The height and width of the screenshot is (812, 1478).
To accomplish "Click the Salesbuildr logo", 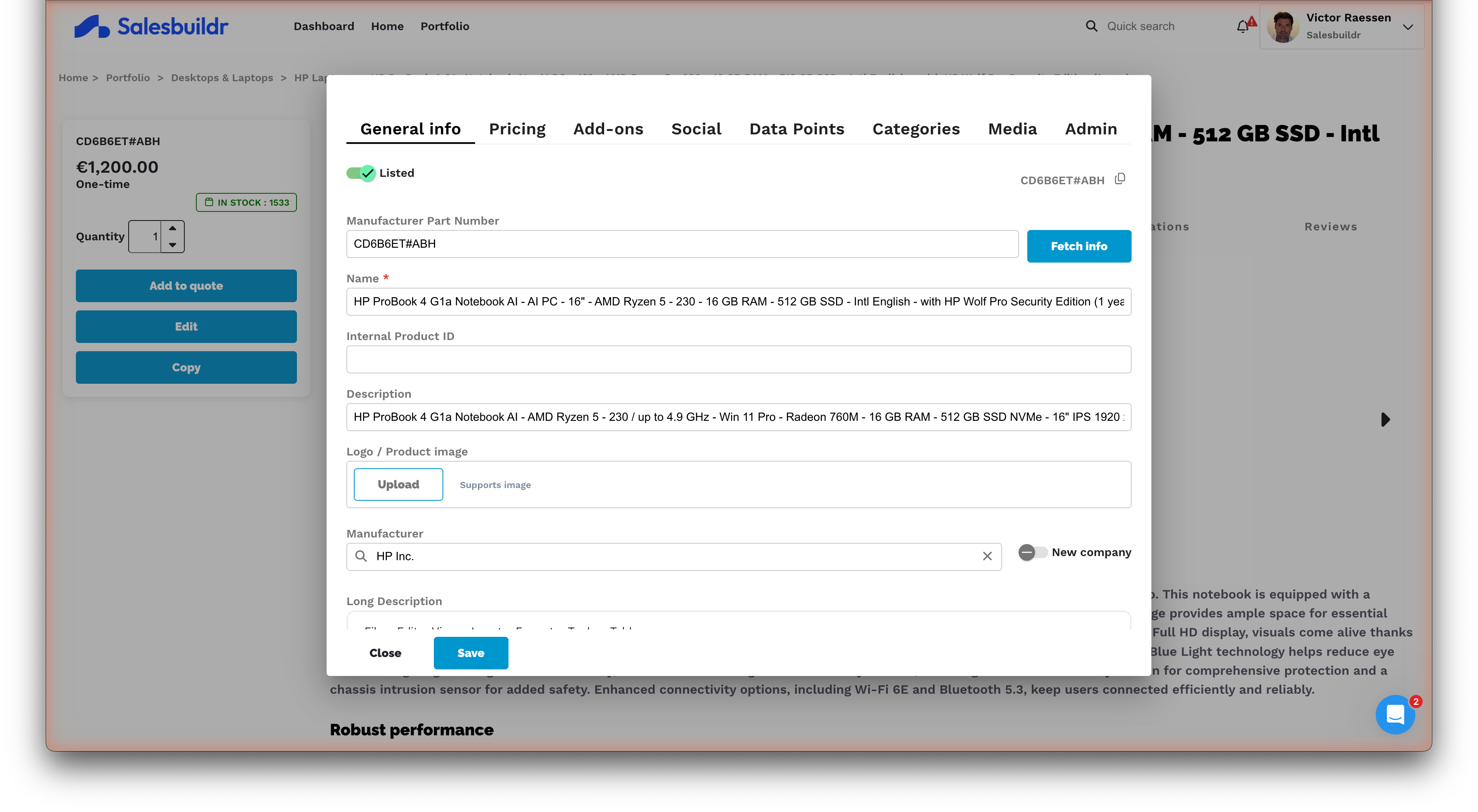I will (151, 26).
